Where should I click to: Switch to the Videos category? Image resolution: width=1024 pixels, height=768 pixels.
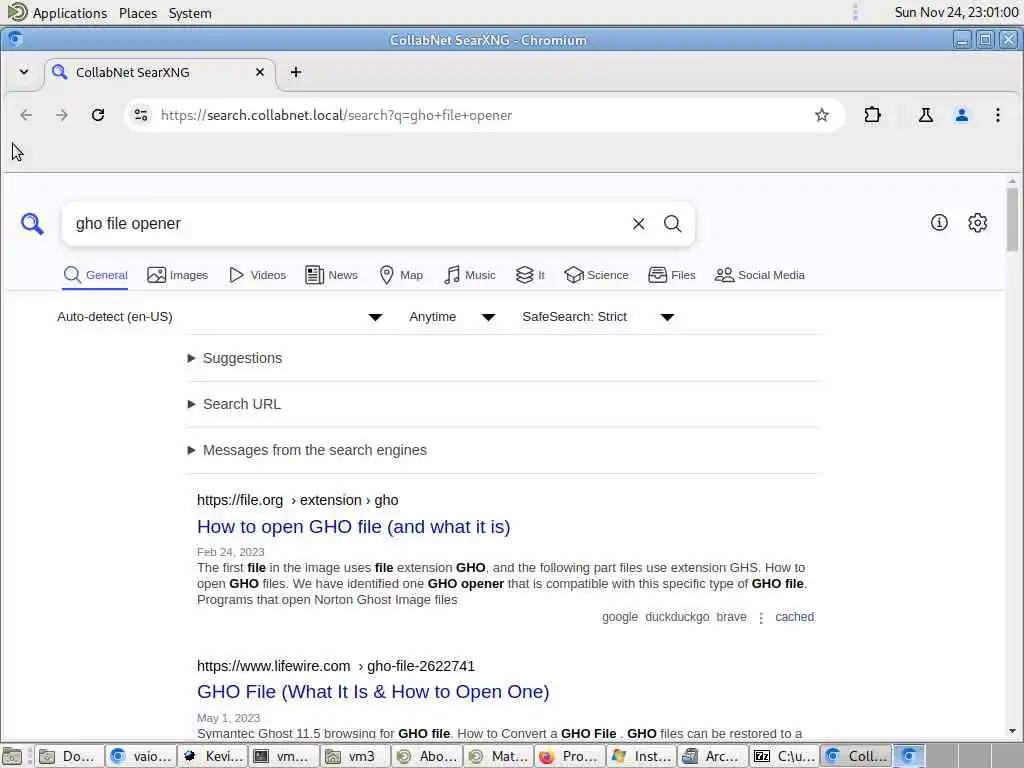[257, 275]
